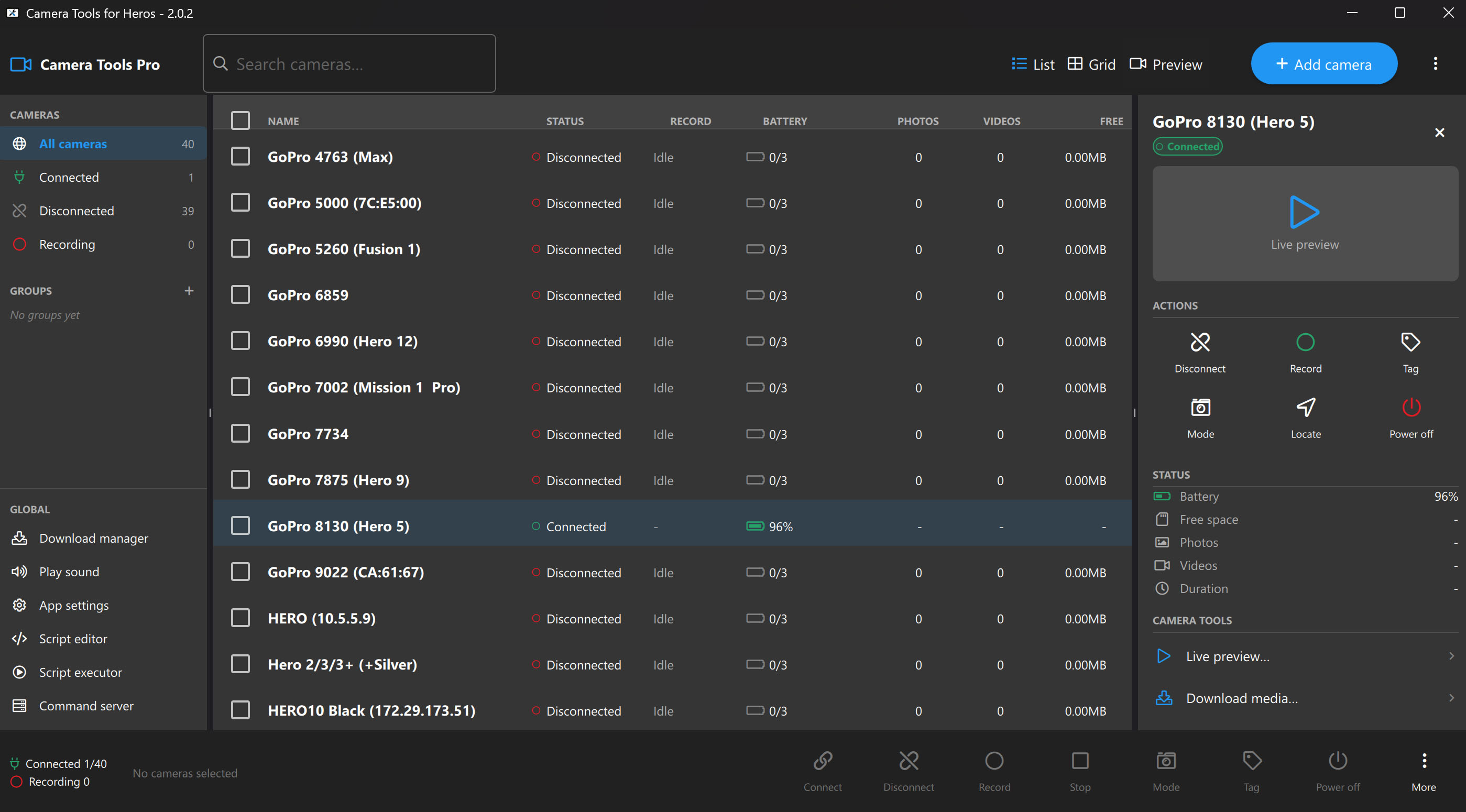This screenshot has height=812, width=1466.
Task: Check the GoPro 5260 (Fusion 1) checkbox
Action: point(240,249)
